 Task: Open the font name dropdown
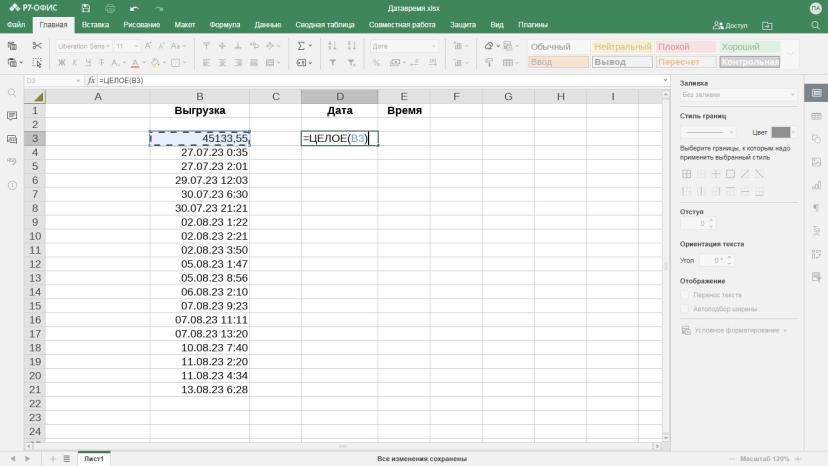(x=83, y=46)
